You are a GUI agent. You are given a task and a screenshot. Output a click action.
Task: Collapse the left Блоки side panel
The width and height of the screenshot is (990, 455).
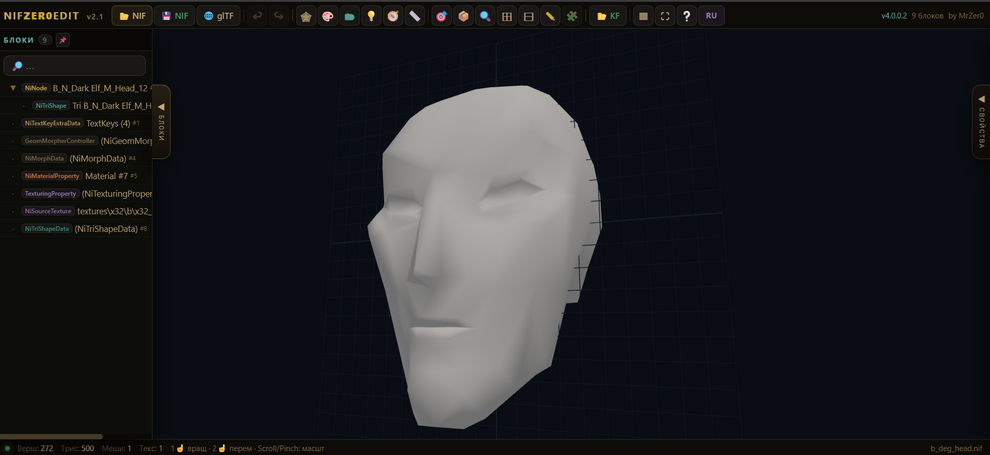coord(161,121)
